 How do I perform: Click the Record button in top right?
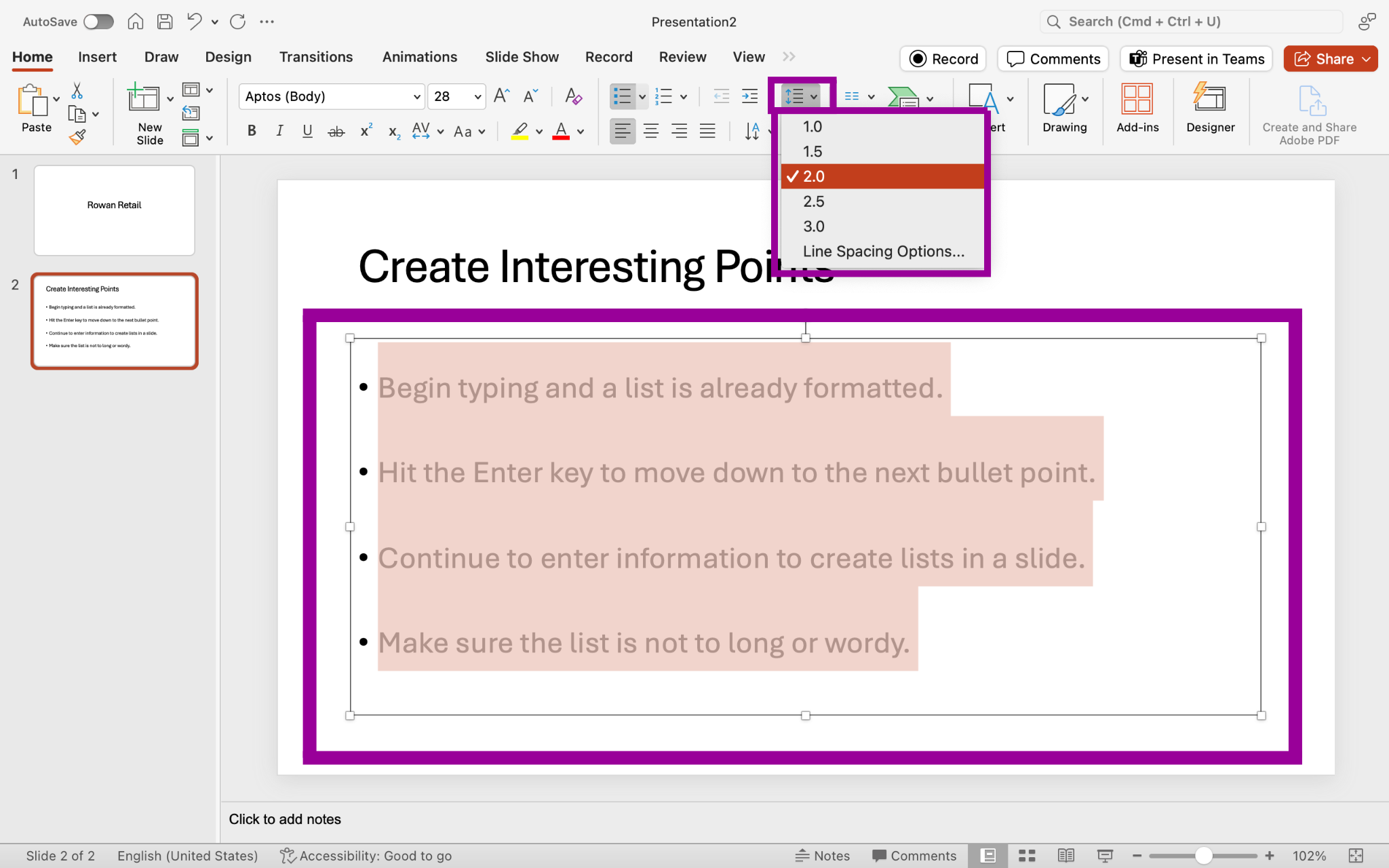(943, 59)
